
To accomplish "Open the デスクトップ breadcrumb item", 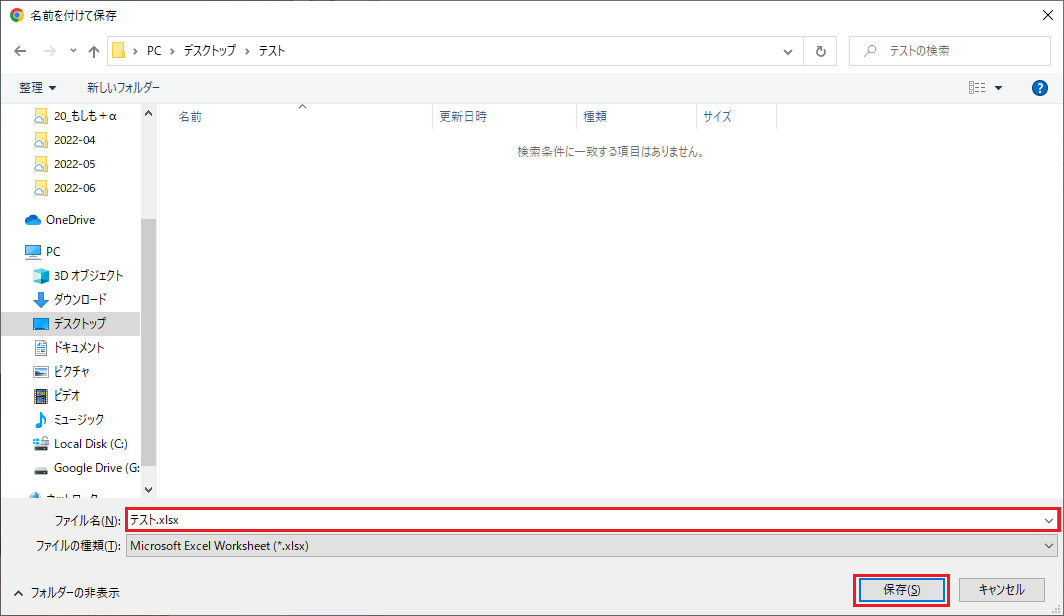I will (x=211, y=51).
